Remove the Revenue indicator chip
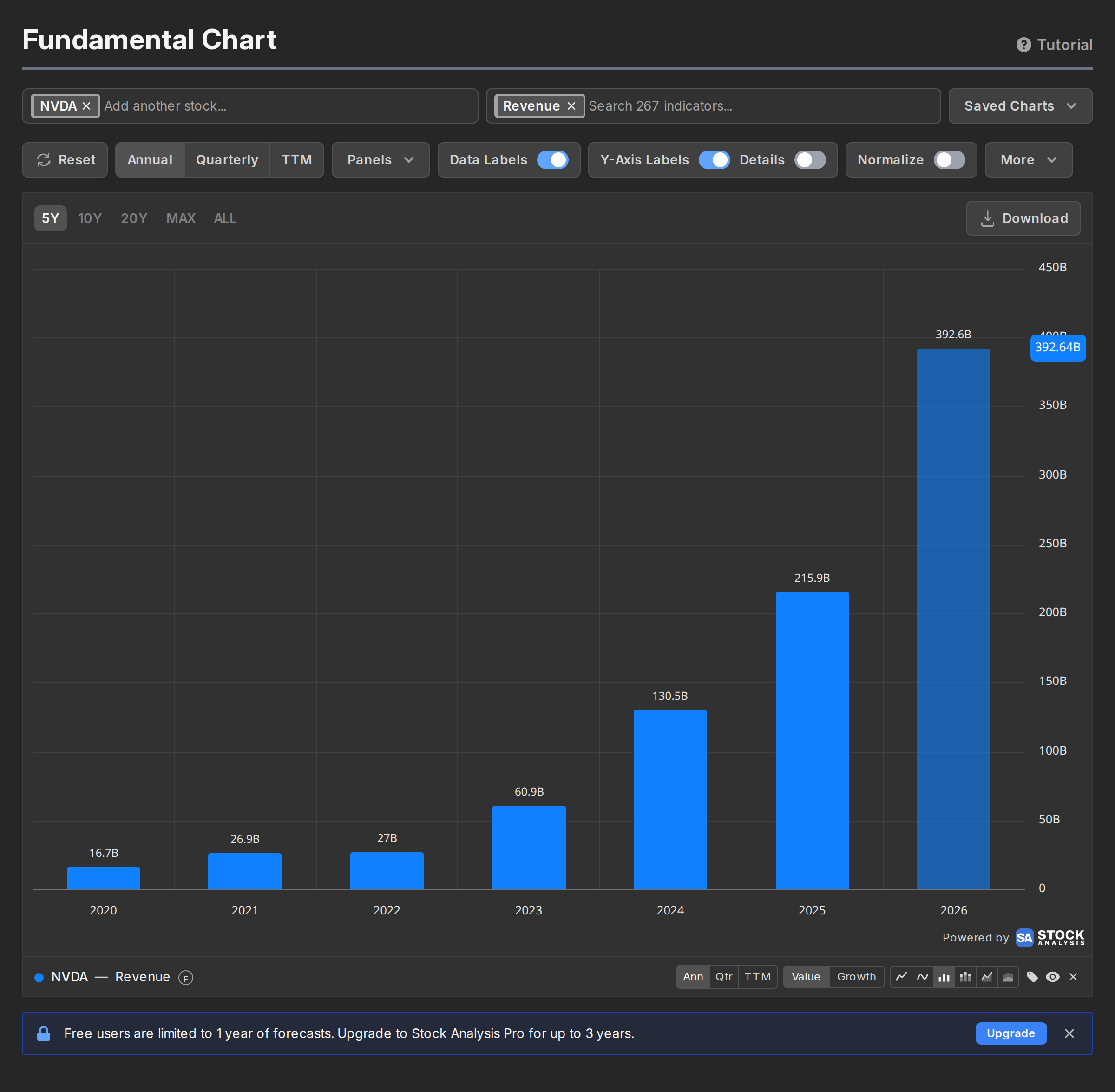Screen dimensions: 1115x1092 coord(571,106)
